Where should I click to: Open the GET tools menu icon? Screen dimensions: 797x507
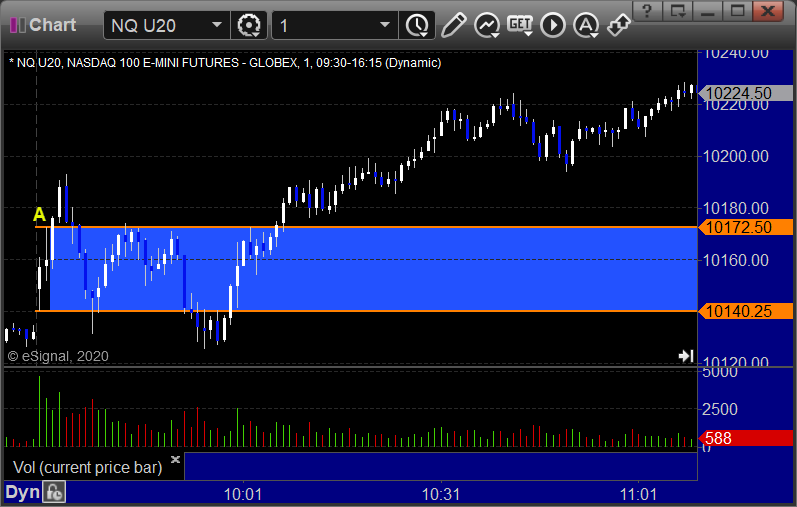tap(520, 25)
